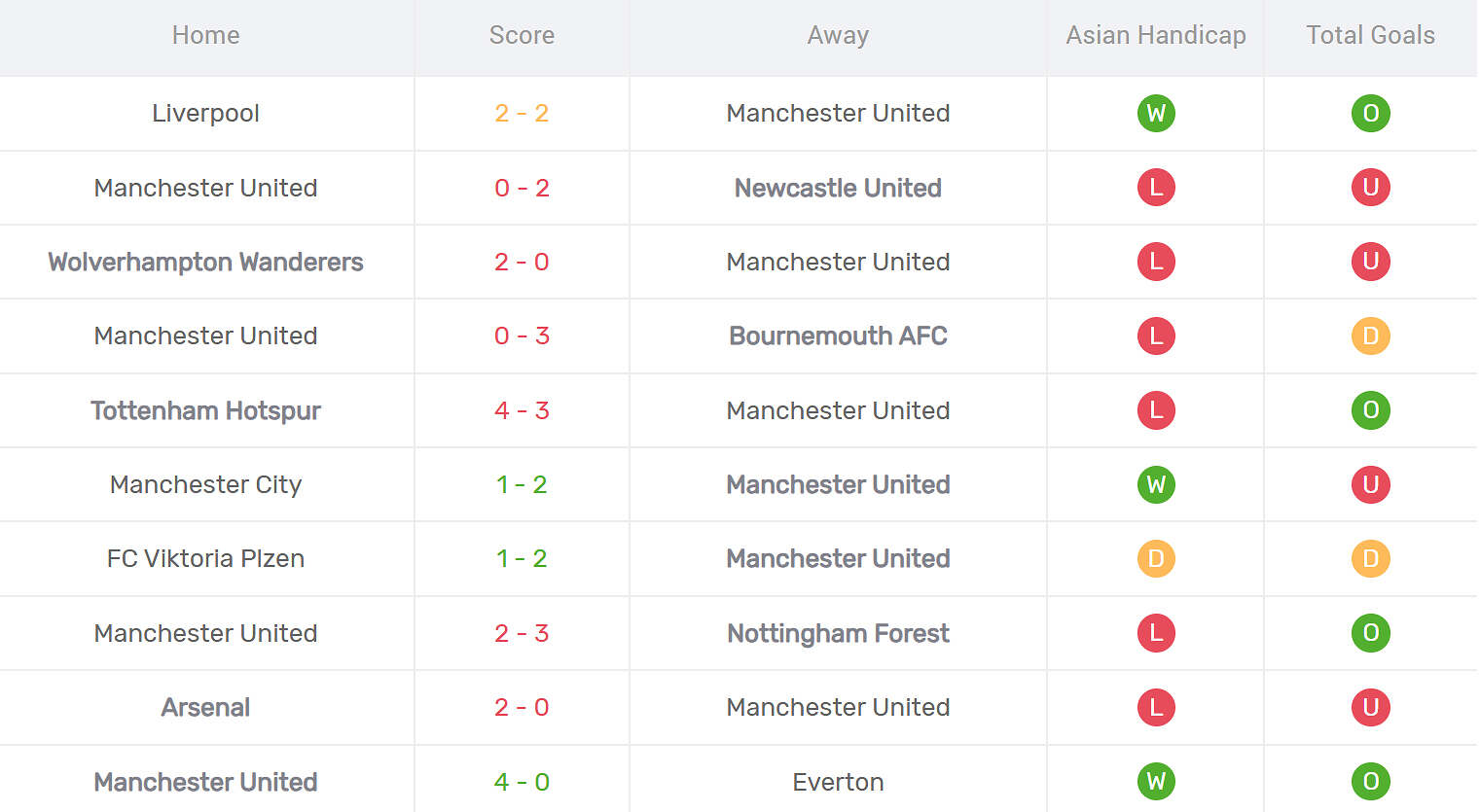
Task: Click Total Goals U badge in Manchester City row
Action: (x=1370, y=484)
